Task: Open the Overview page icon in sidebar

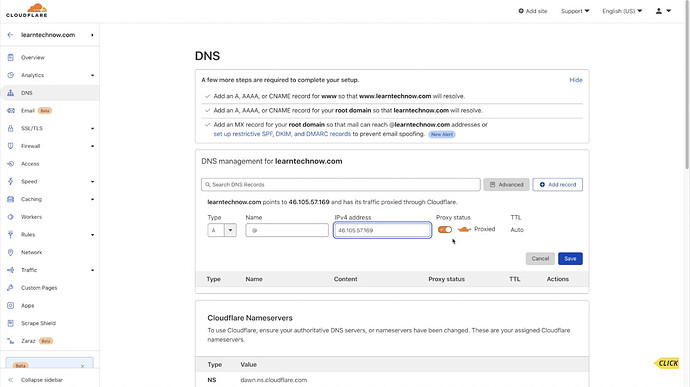Action: tap(11, 57)
